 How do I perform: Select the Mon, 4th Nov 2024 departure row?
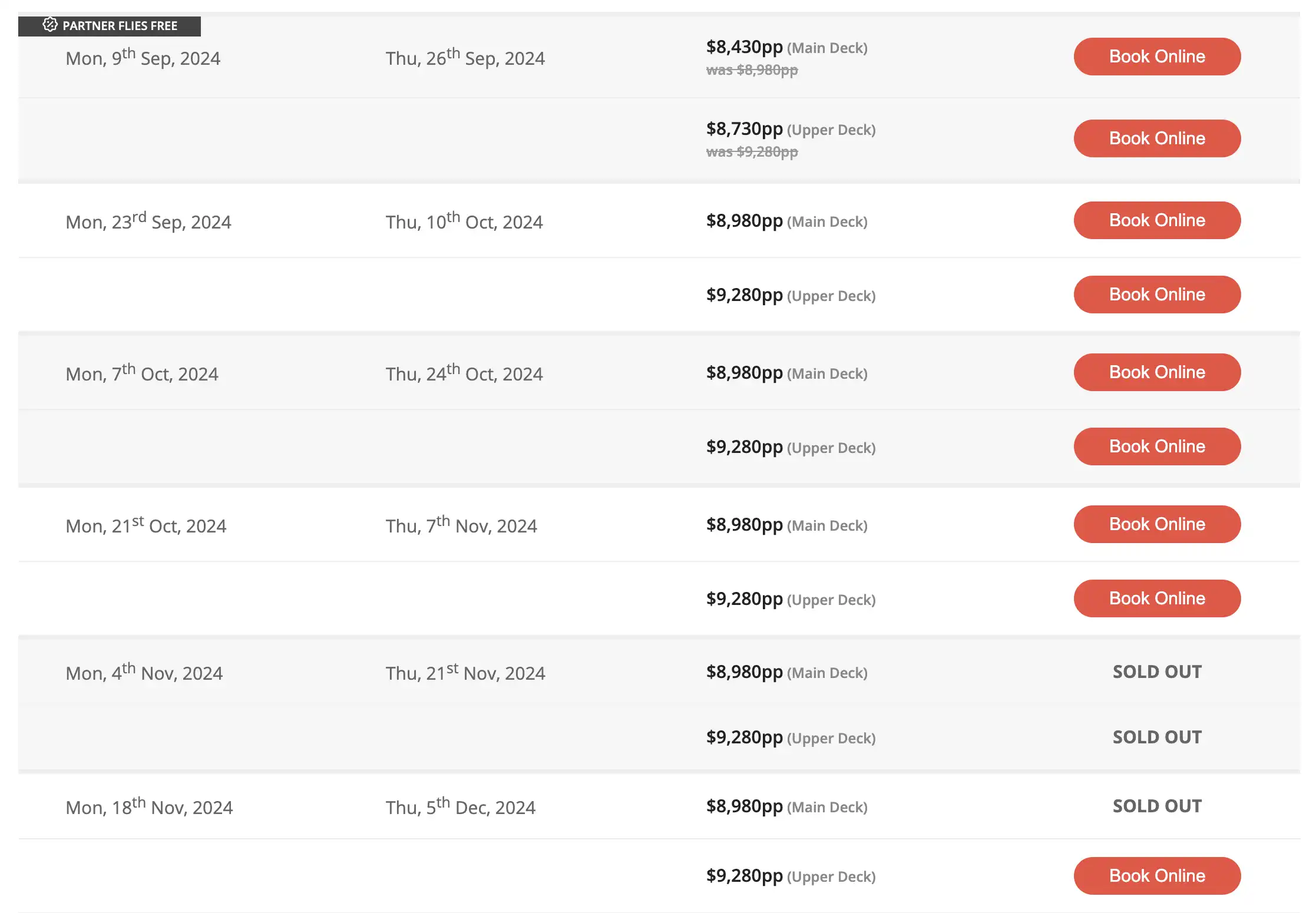(x=143, y=672)
